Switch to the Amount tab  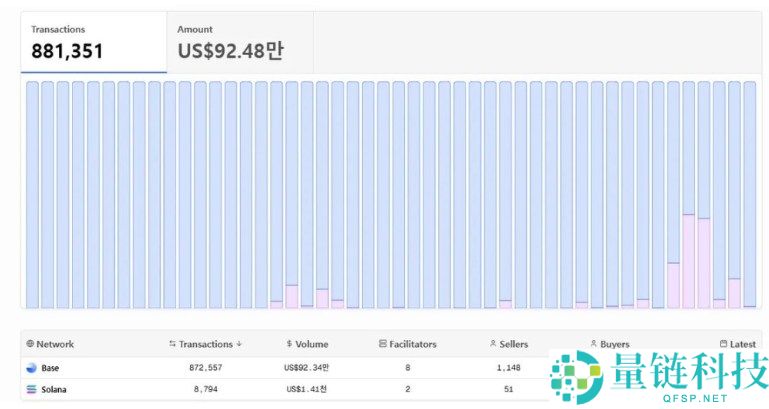(240, 42)
